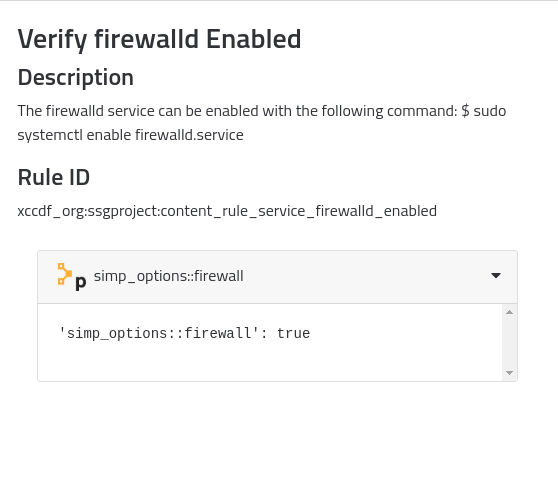Click the word Enabled in title
The image size is (558, 477).
point(254,39)
